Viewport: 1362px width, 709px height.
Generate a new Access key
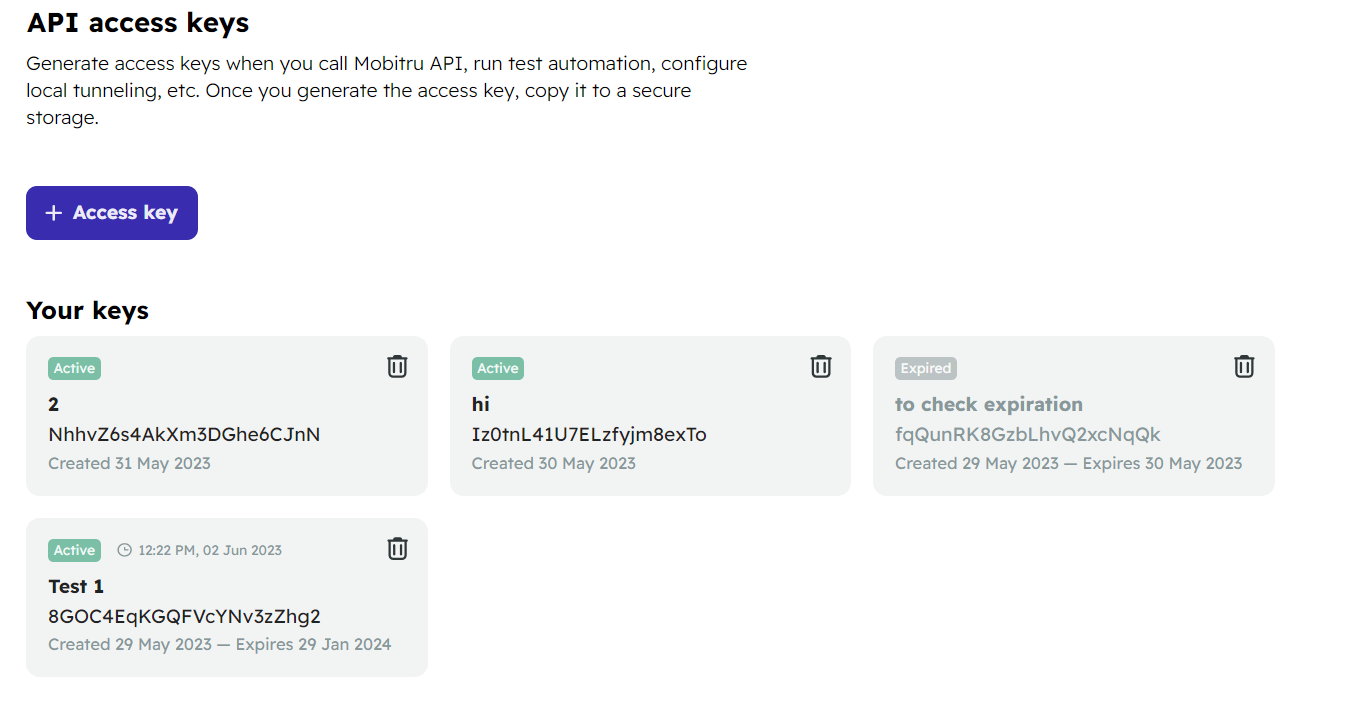click(x=112, y=213)
